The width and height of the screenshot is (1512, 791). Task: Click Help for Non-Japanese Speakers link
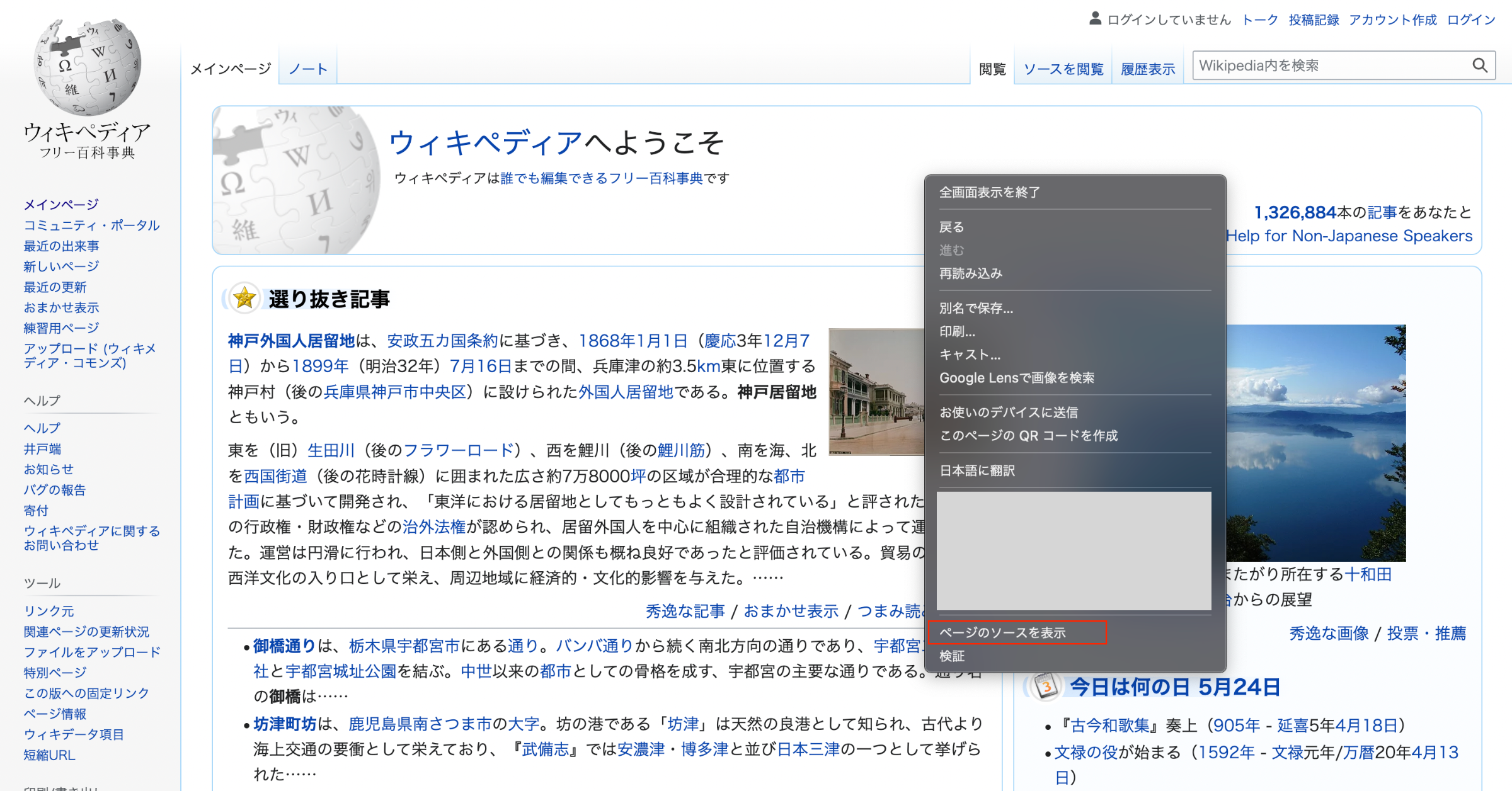tap(1349, 236)
